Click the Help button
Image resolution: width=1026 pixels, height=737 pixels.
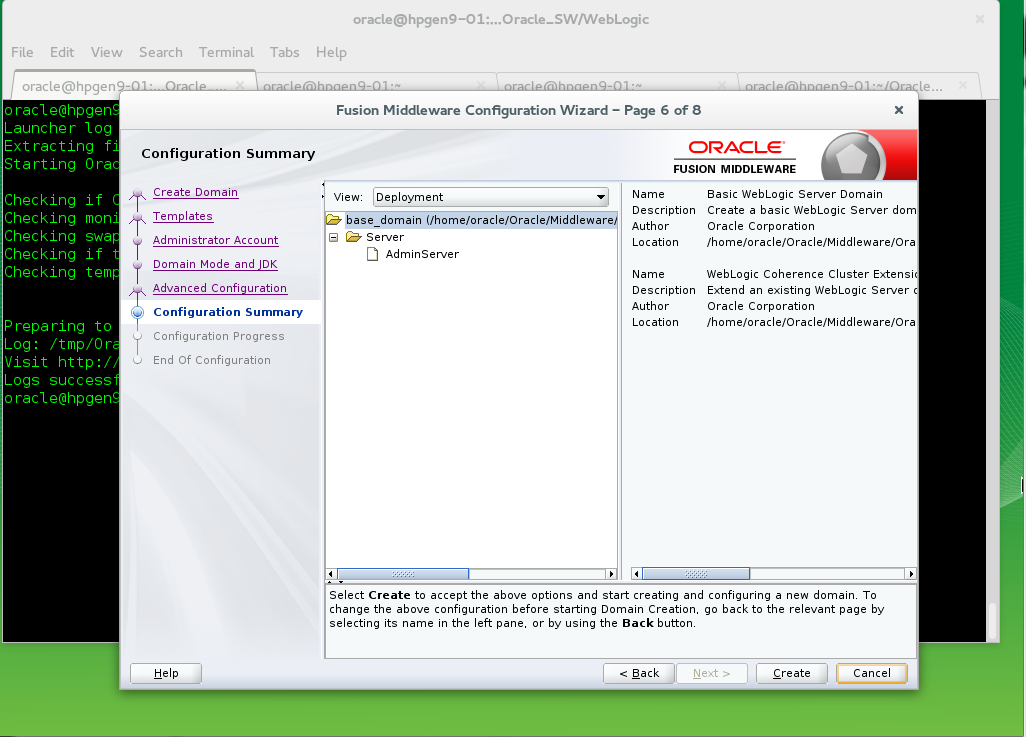(165, 673)
